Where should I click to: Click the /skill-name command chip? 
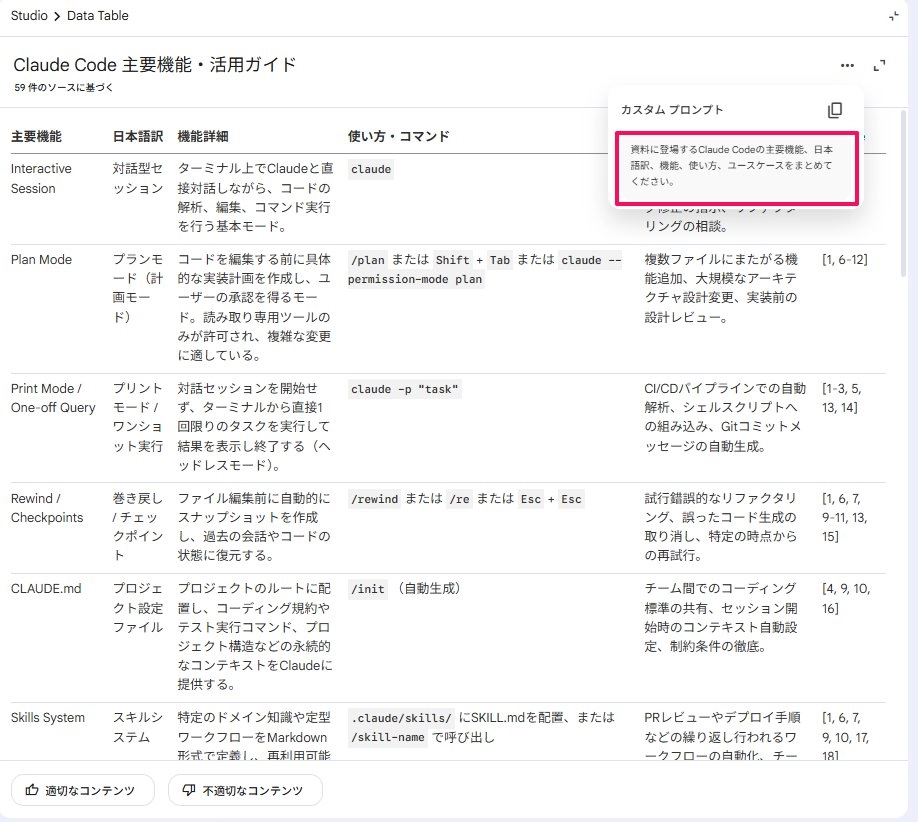point(388,737)
